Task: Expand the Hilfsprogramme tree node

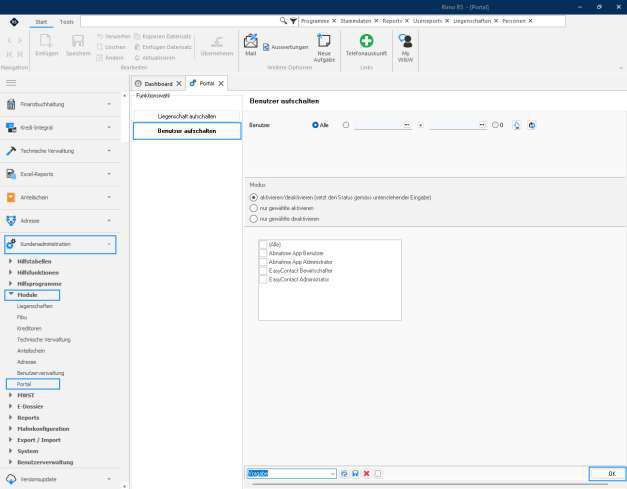Action: coord(10,283)
